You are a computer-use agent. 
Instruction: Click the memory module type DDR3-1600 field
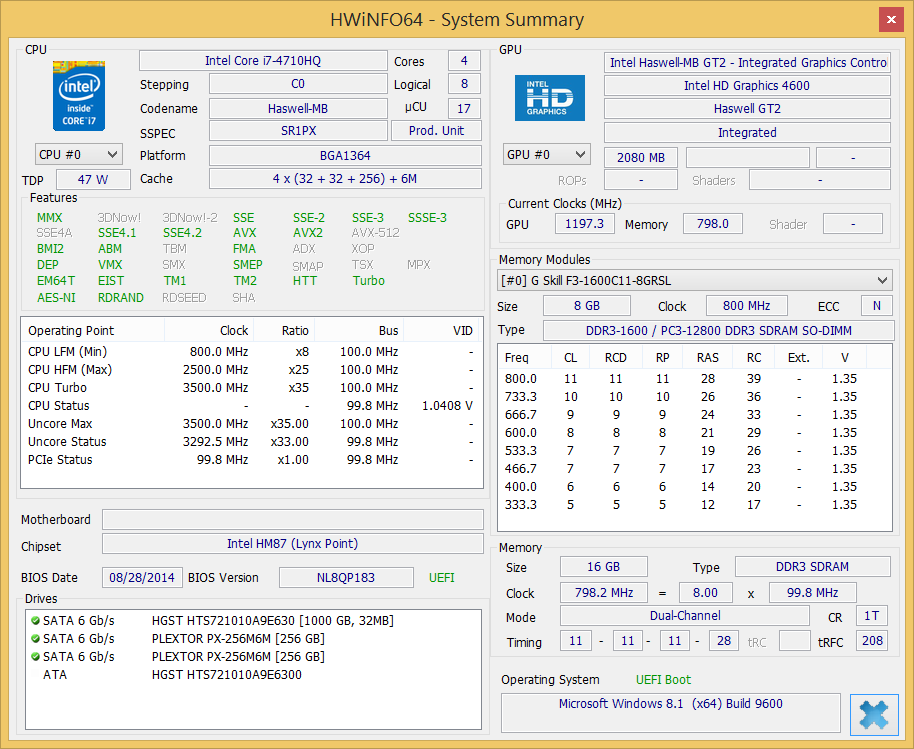[x=719, y=330]
